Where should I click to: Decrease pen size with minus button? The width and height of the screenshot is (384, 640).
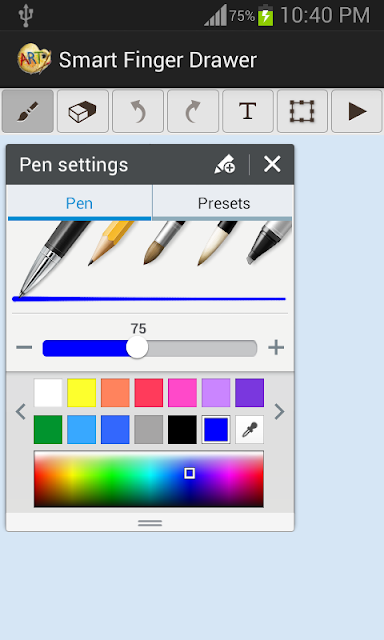point(24,348)
